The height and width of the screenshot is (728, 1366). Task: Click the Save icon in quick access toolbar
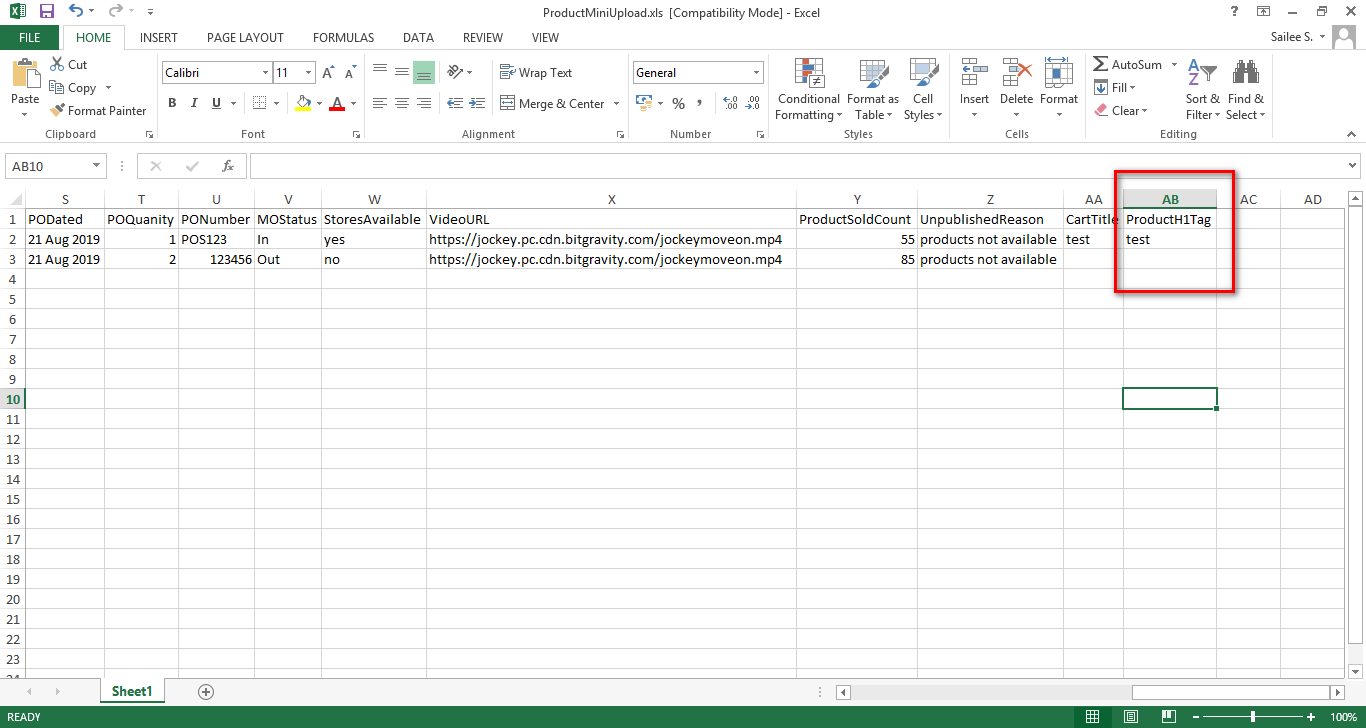pos(47,12)
